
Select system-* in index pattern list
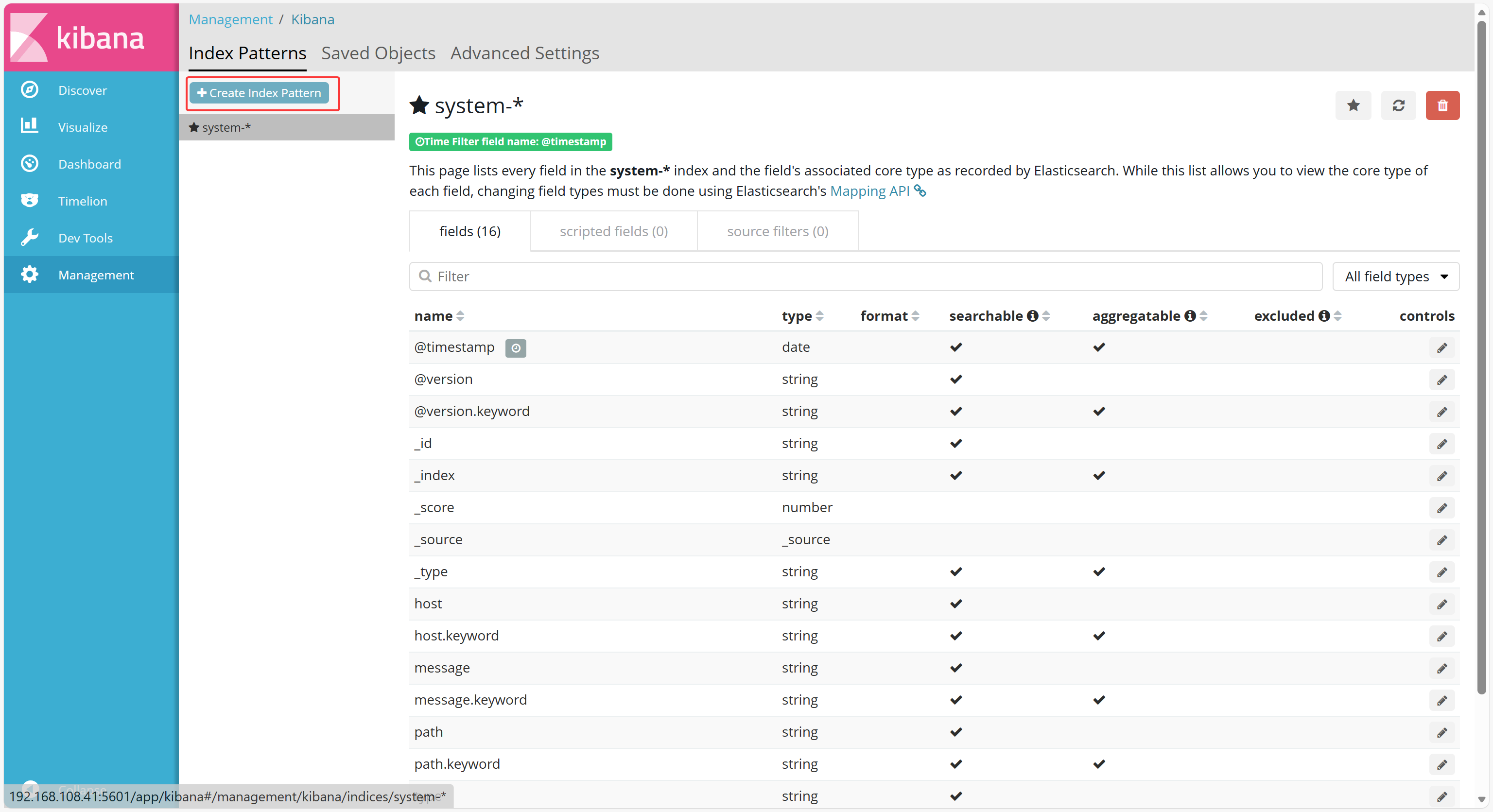pyautogui.click(x=286, y=127)
